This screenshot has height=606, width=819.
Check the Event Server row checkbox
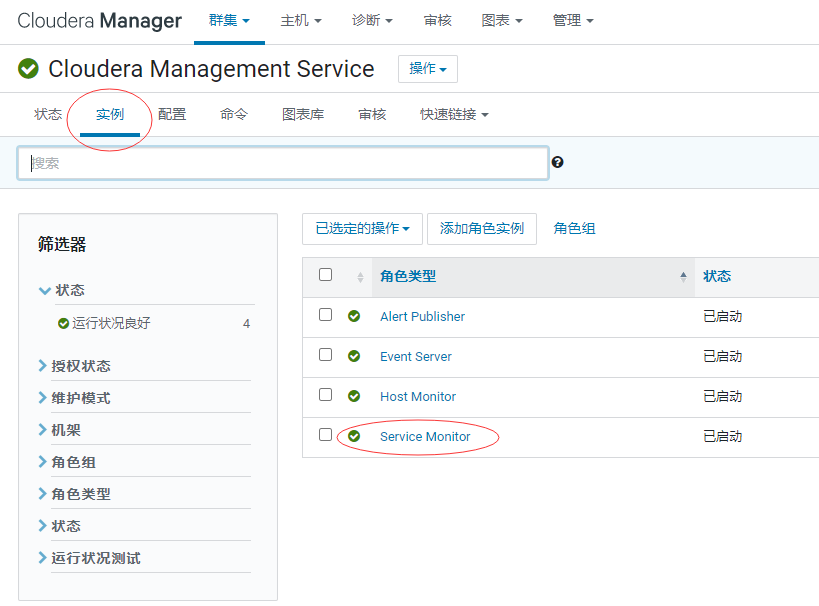pos(325,355)
